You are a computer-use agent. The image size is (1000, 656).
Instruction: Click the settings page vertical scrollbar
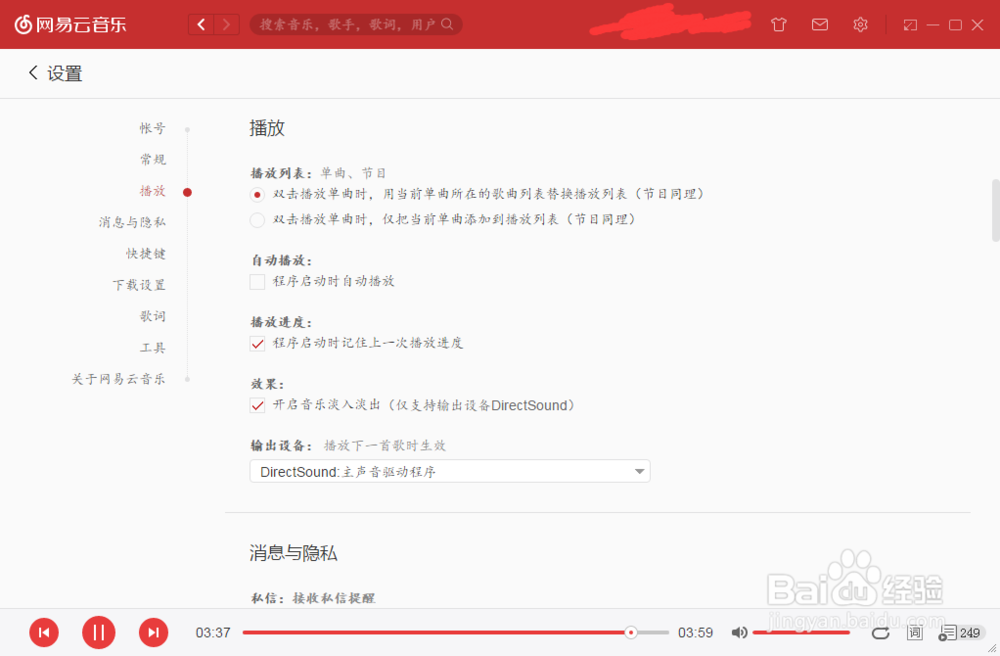tap(996, 210)
